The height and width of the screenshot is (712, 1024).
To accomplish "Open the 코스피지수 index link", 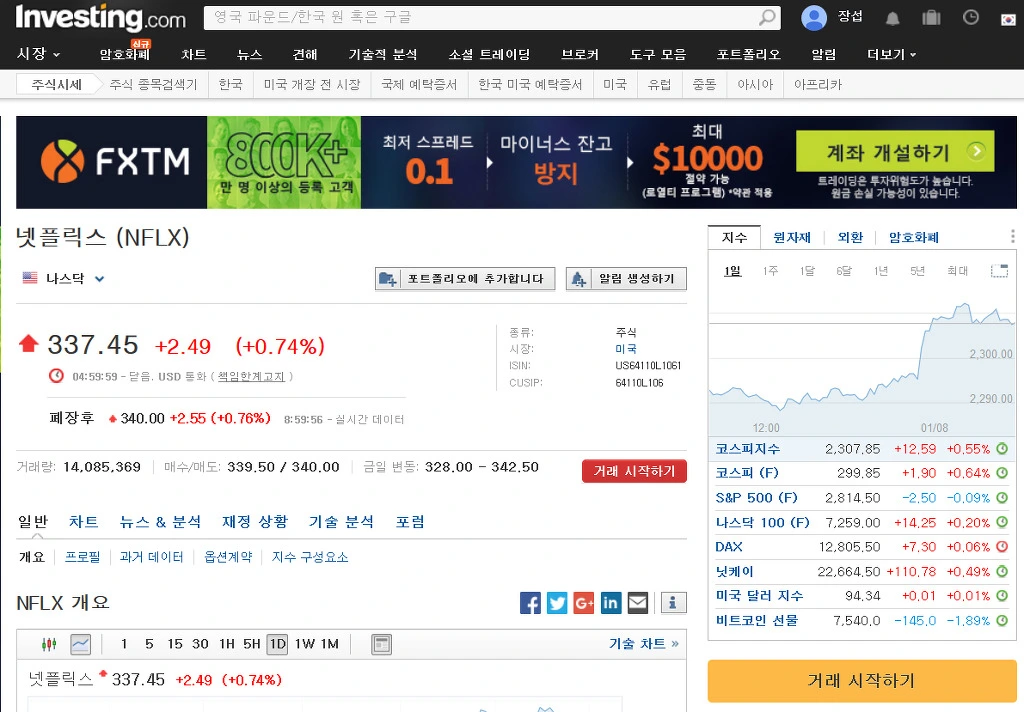I will click(747, 449).
